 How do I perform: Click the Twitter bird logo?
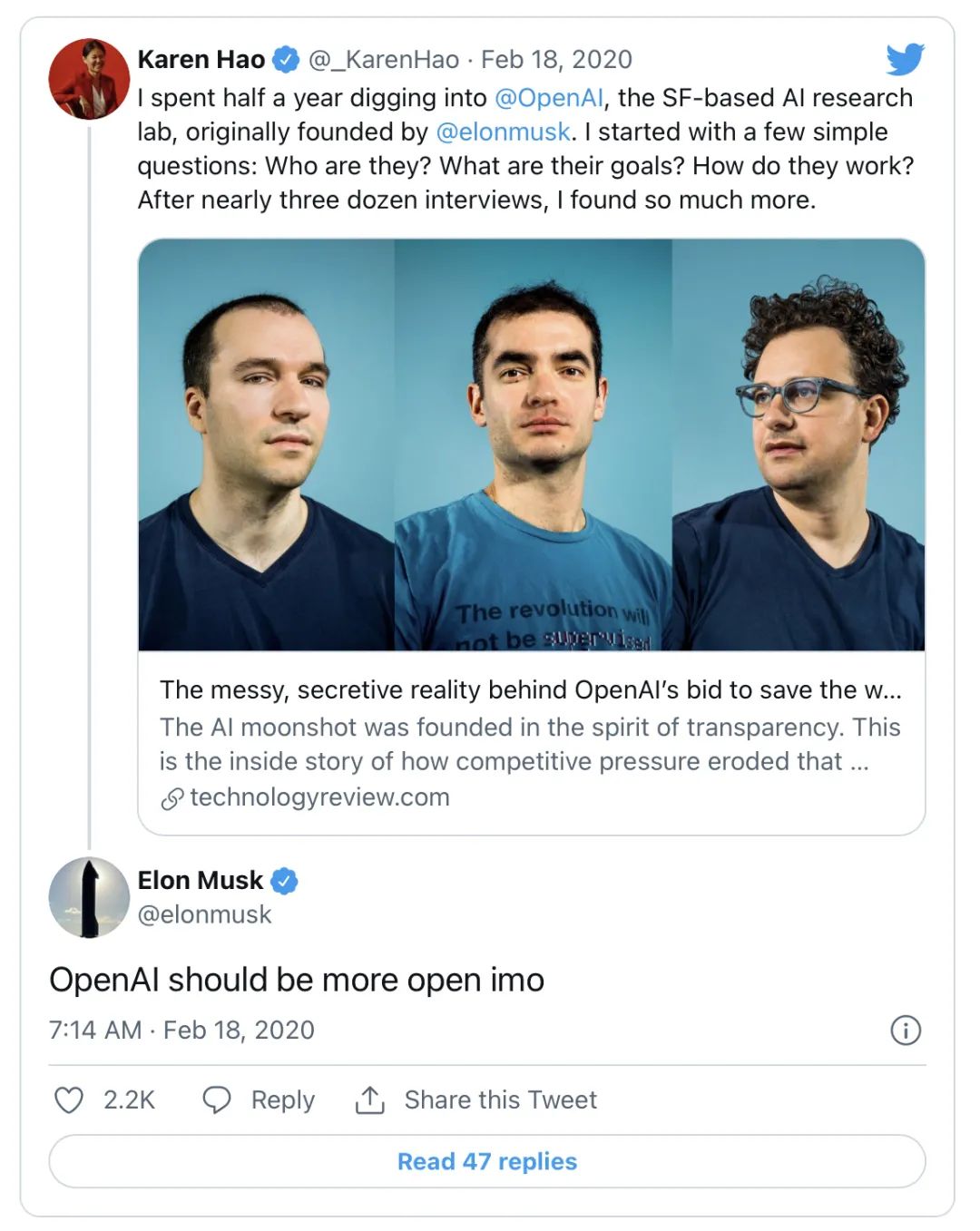905,60
